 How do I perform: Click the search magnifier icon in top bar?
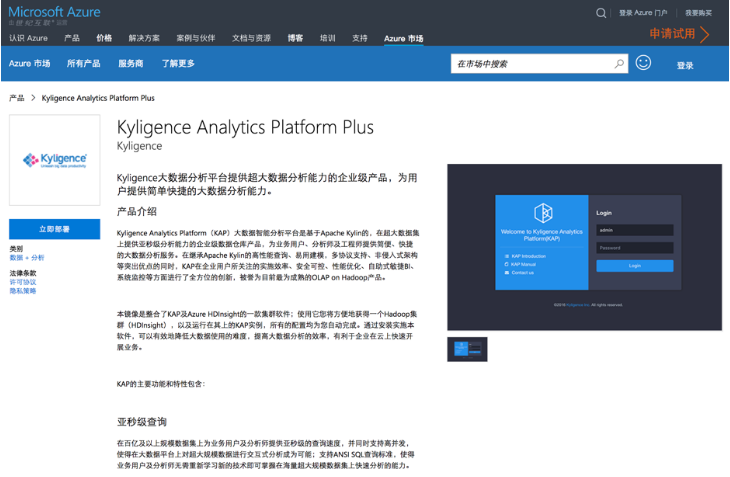(x=601, y=13)
